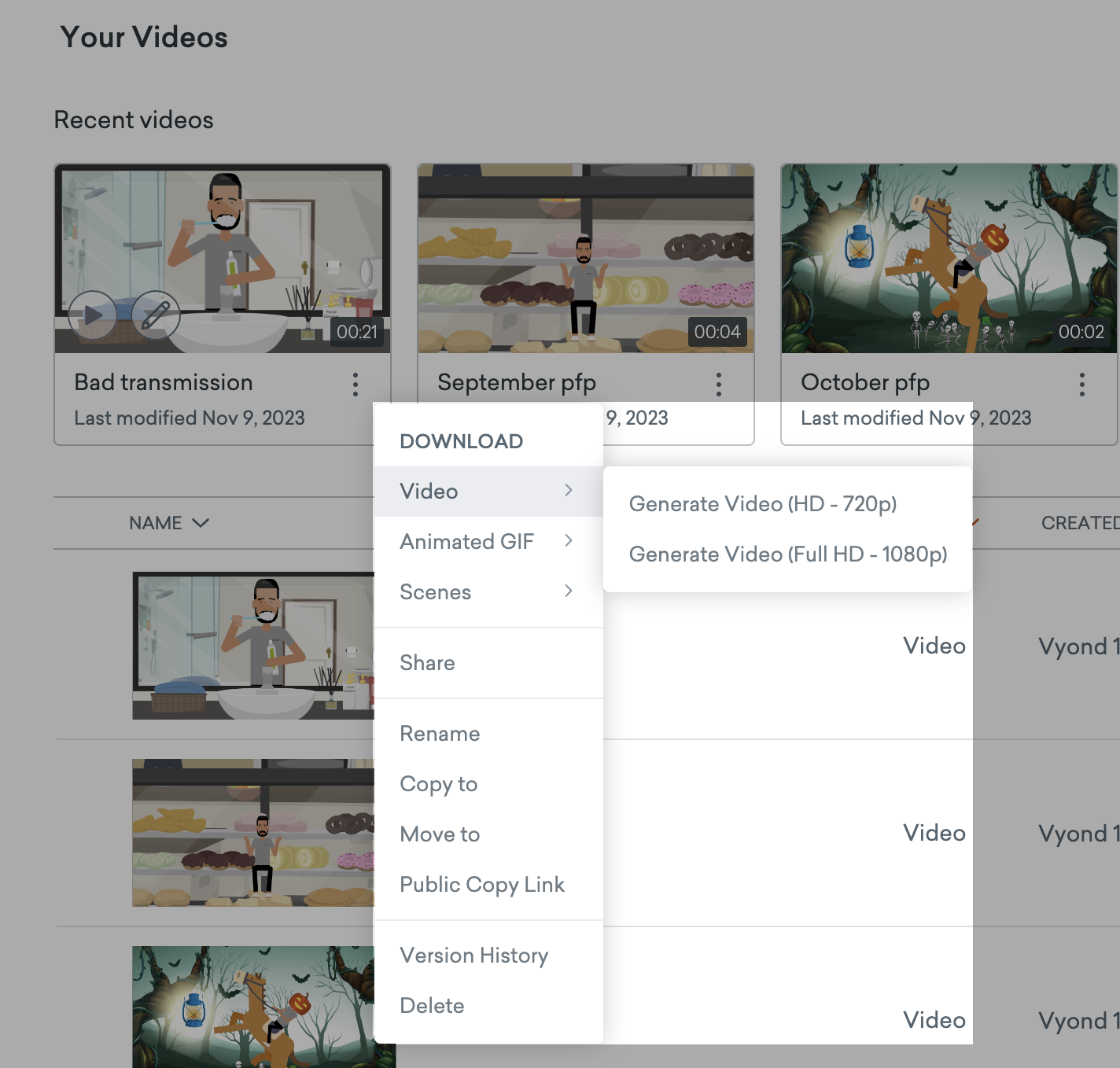The height and width of the screenshot is (1068, 1120).
Task: Click the 00:21 duration badge
Action: pos(357,332)
